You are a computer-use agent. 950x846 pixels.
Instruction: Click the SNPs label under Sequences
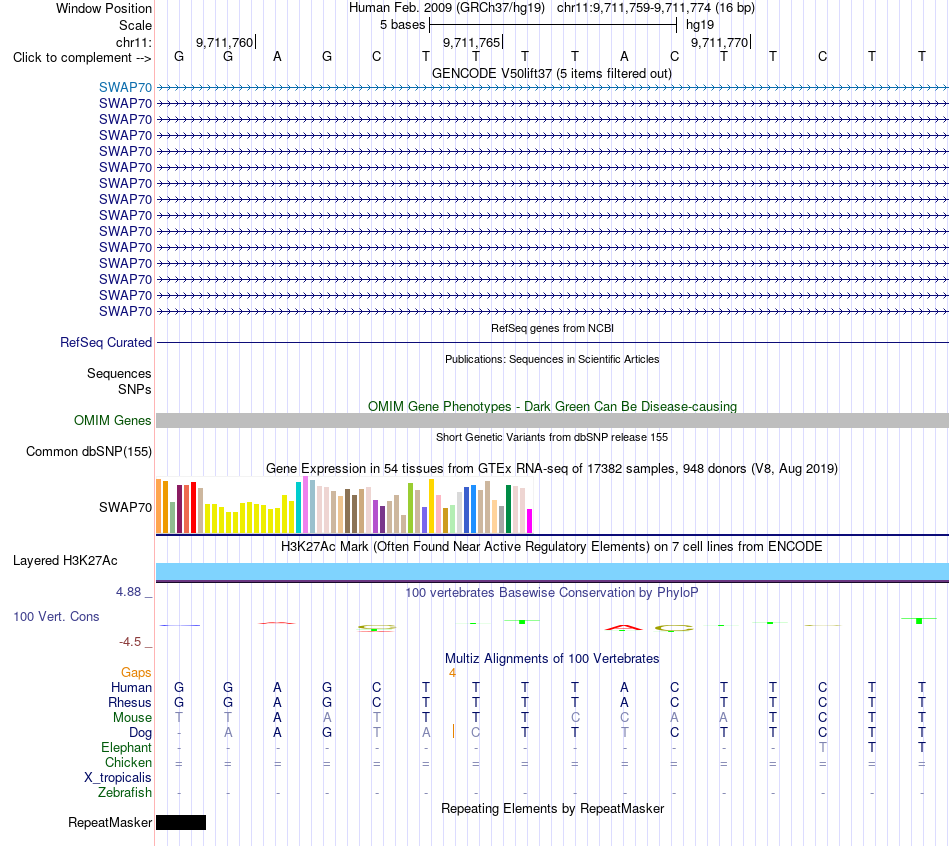135,389
